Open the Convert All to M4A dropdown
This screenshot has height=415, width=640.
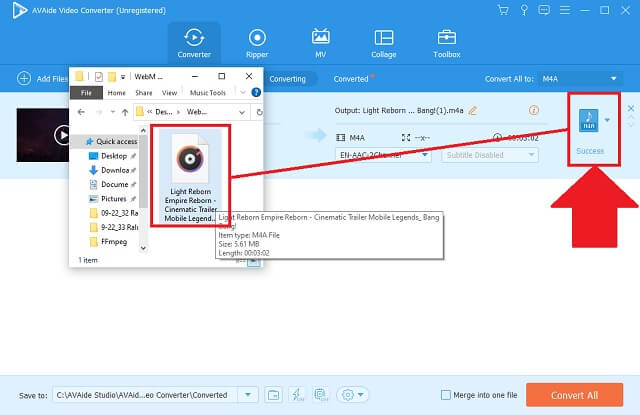point(581,79)
